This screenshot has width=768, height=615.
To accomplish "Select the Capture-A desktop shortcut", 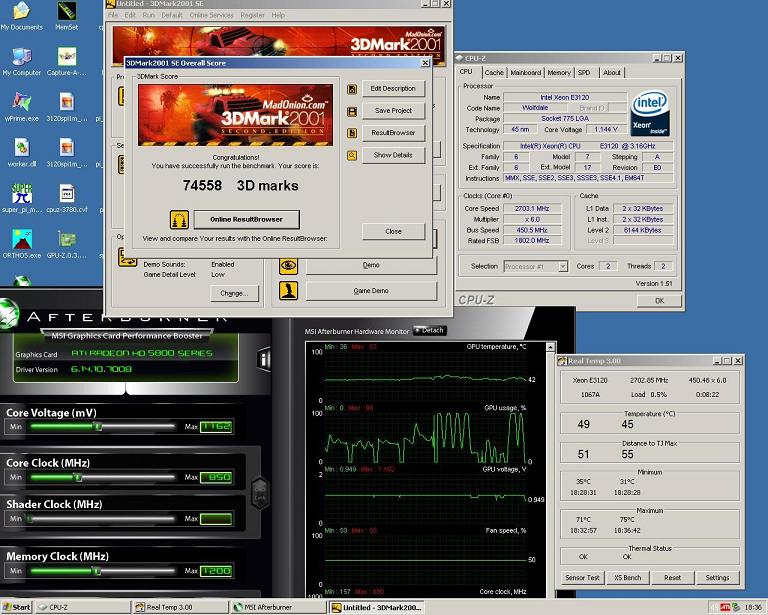I will click(67, 62).
